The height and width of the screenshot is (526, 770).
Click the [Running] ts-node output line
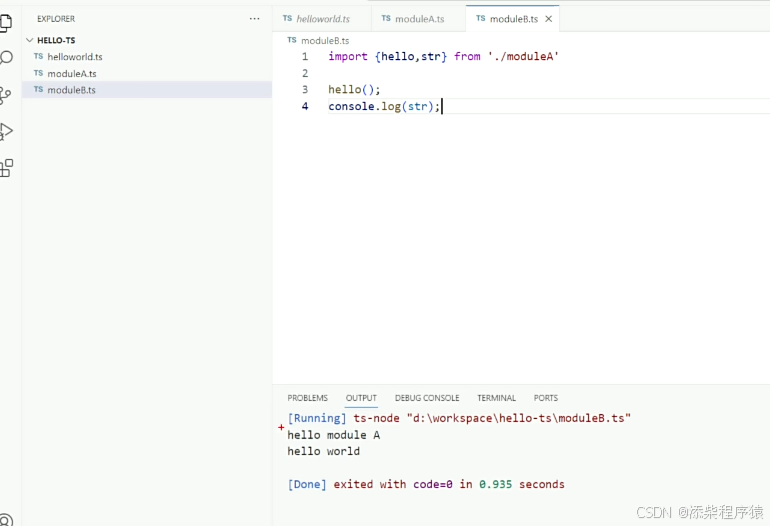click(459, 418)
